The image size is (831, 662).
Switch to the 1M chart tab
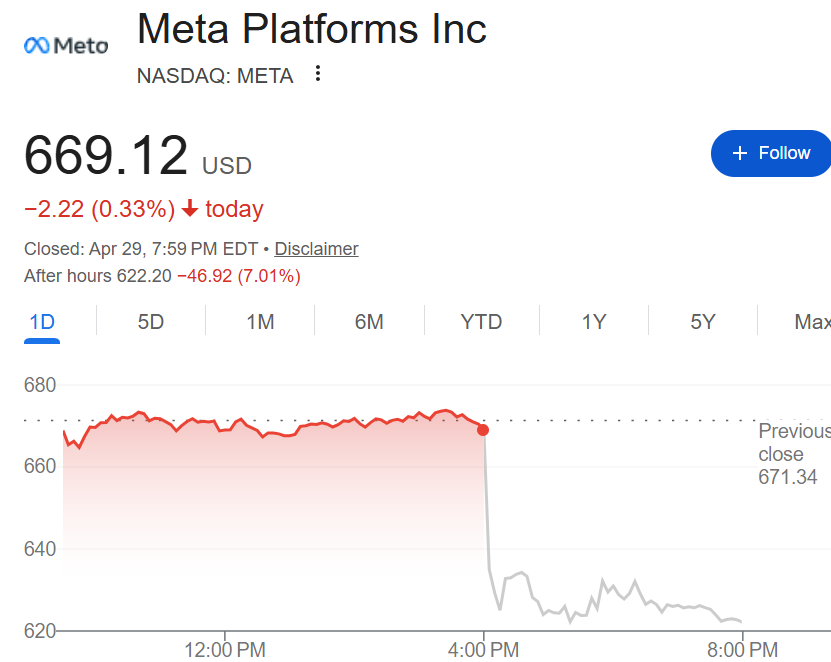[260, 322]
